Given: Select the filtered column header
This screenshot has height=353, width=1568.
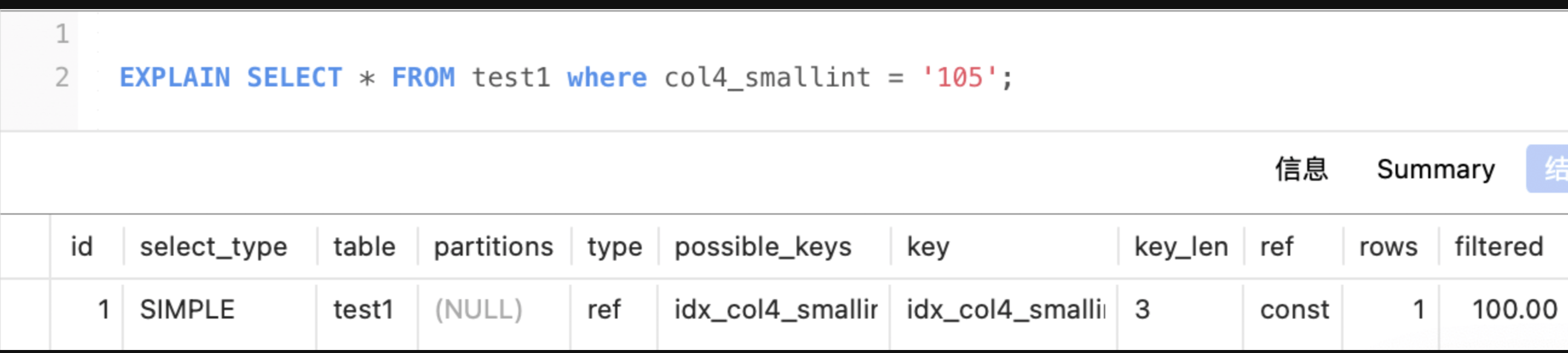Looking at the screenshot, I should pos(1498,247).
